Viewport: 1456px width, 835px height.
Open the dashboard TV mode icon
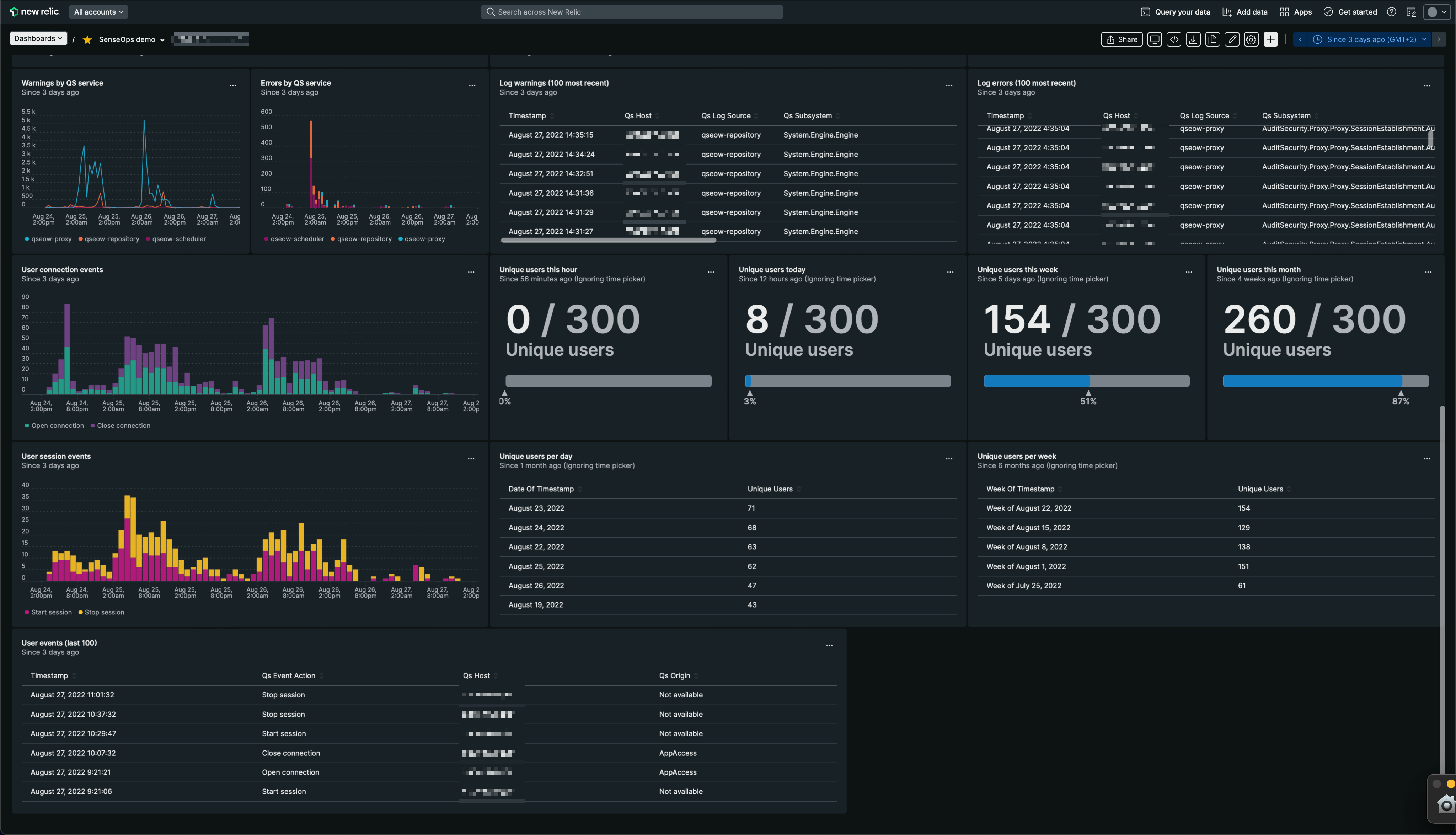tap(1154, 39)
